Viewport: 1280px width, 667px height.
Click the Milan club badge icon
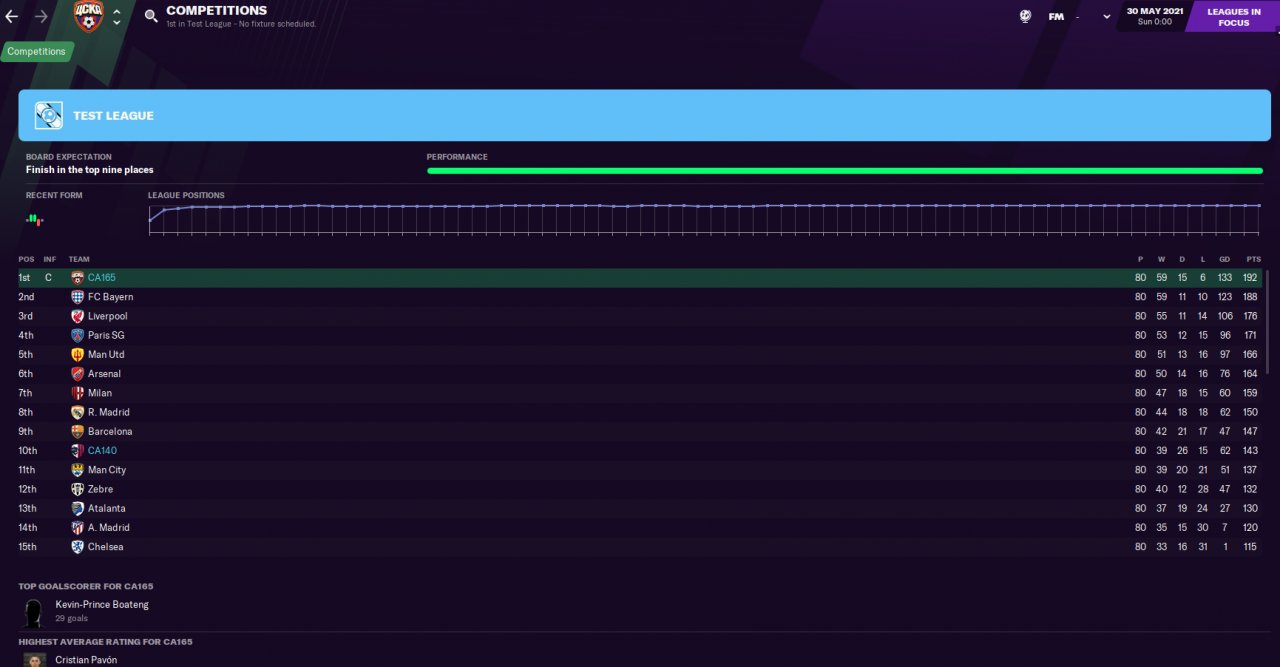77,393
